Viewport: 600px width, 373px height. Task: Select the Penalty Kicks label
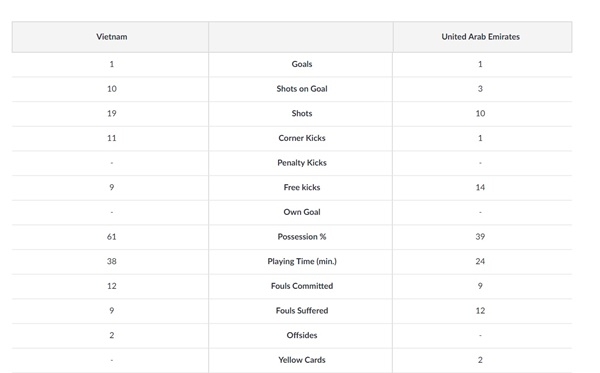302,163
